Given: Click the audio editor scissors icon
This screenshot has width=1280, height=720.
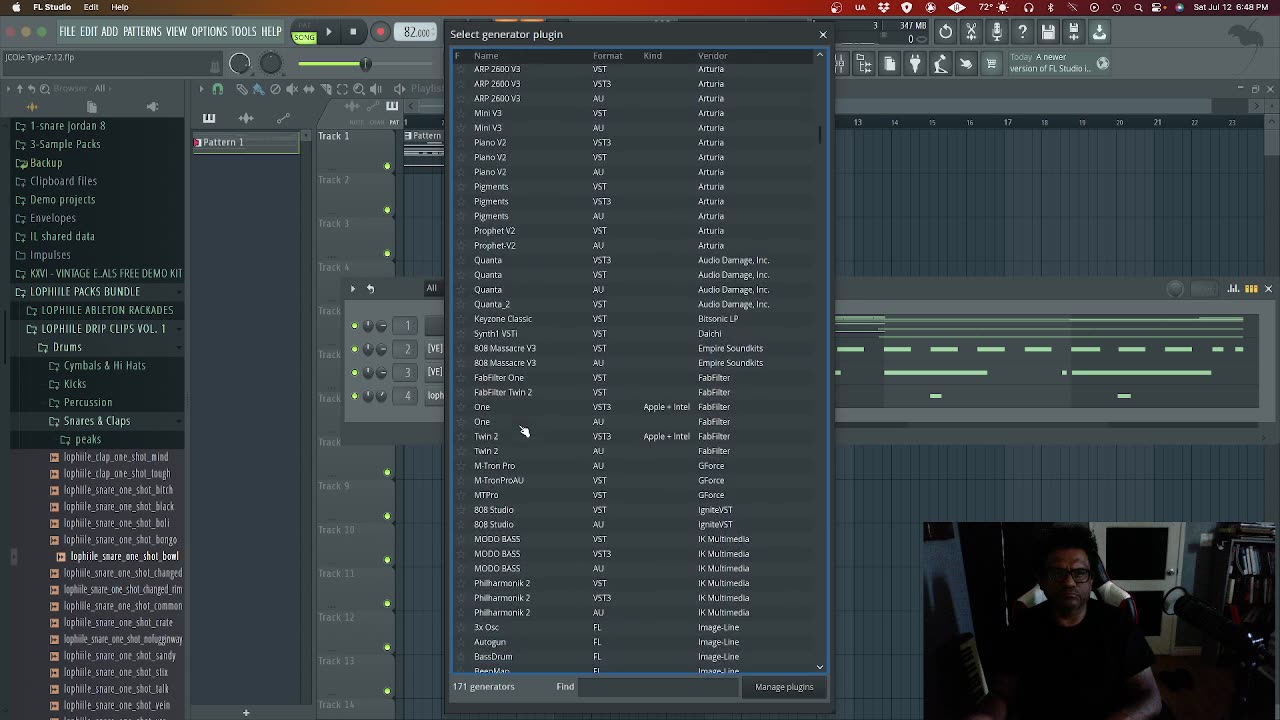Looking at the screenshot, I should pos(971,32).
